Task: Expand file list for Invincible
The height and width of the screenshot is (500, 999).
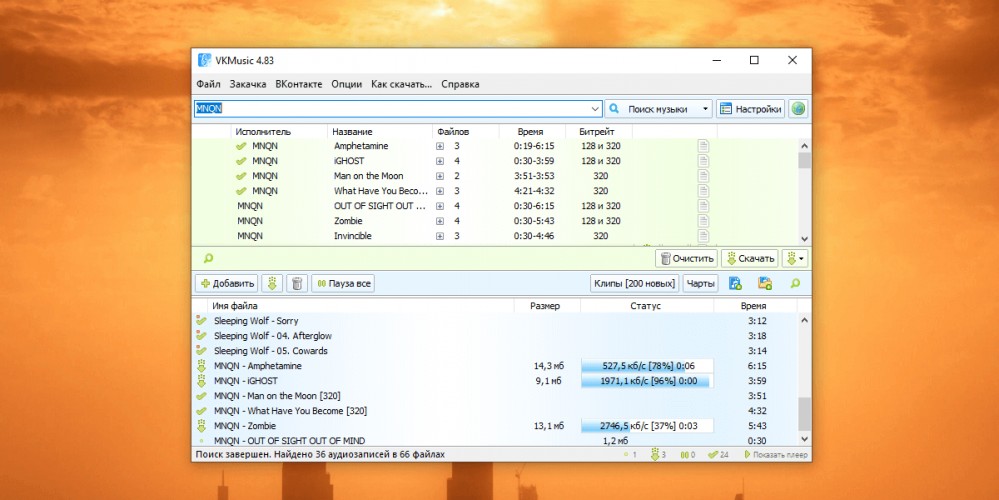Action: pos(440,236)
